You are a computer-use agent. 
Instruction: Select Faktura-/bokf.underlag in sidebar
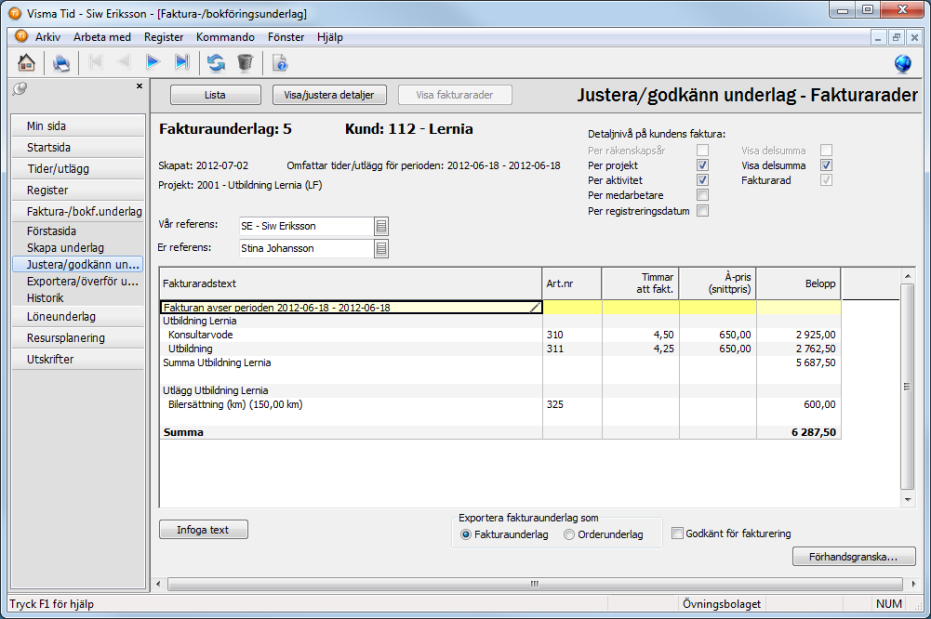(x=78, y=211)
